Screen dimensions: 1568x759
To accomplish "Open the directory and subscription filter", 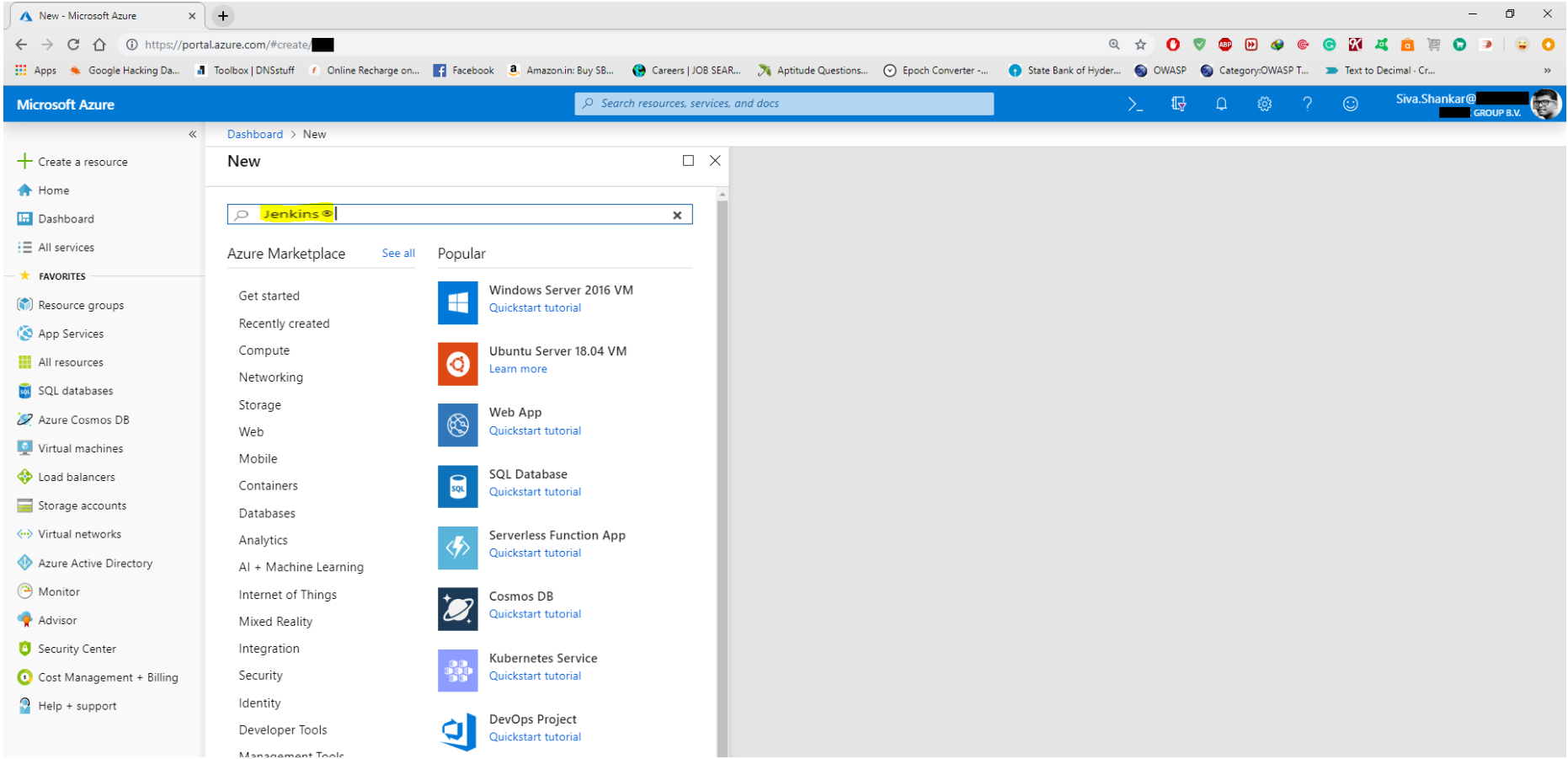I will tap(1178, 104).
